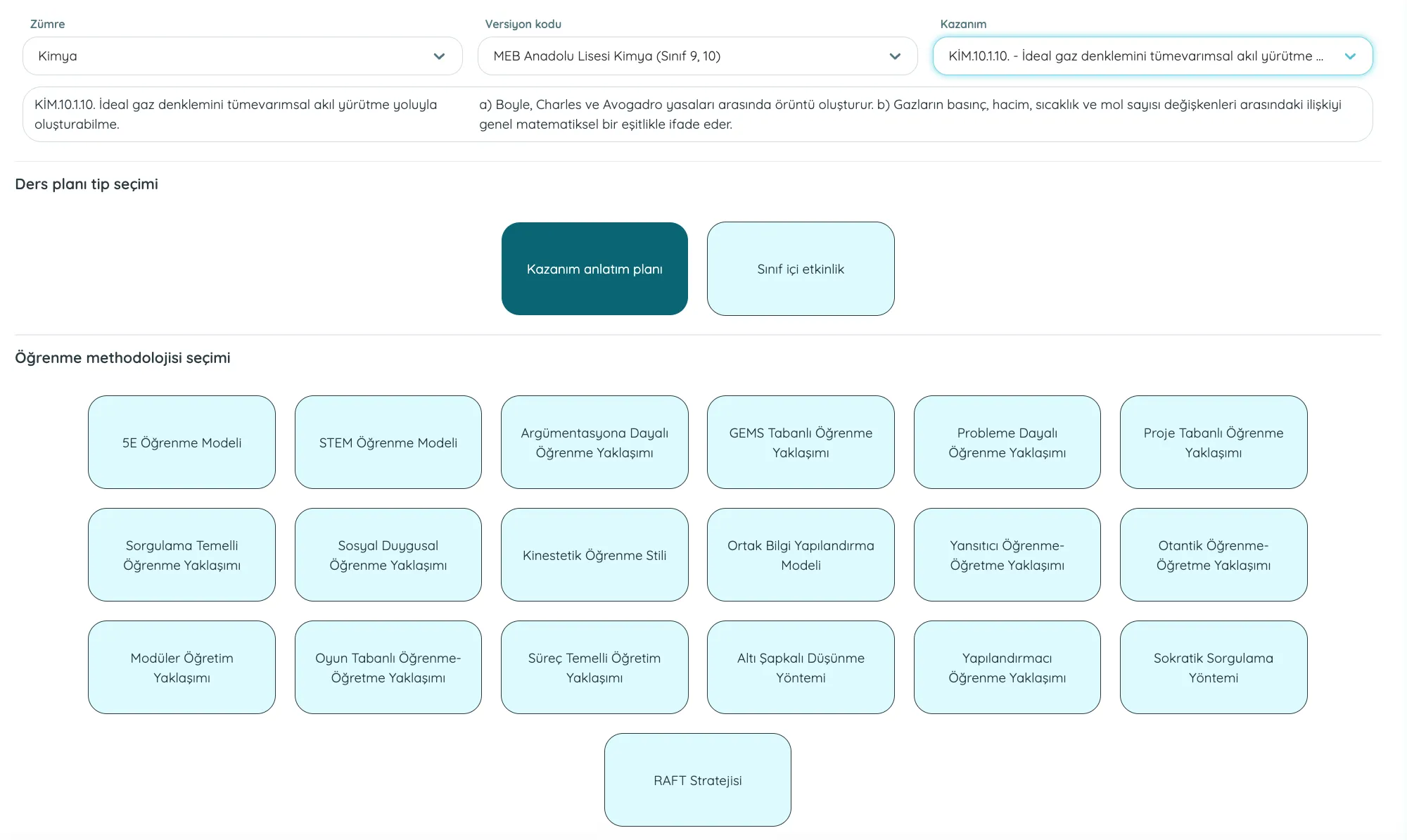Click the Versiyon kodu field label

coord(523,24)
